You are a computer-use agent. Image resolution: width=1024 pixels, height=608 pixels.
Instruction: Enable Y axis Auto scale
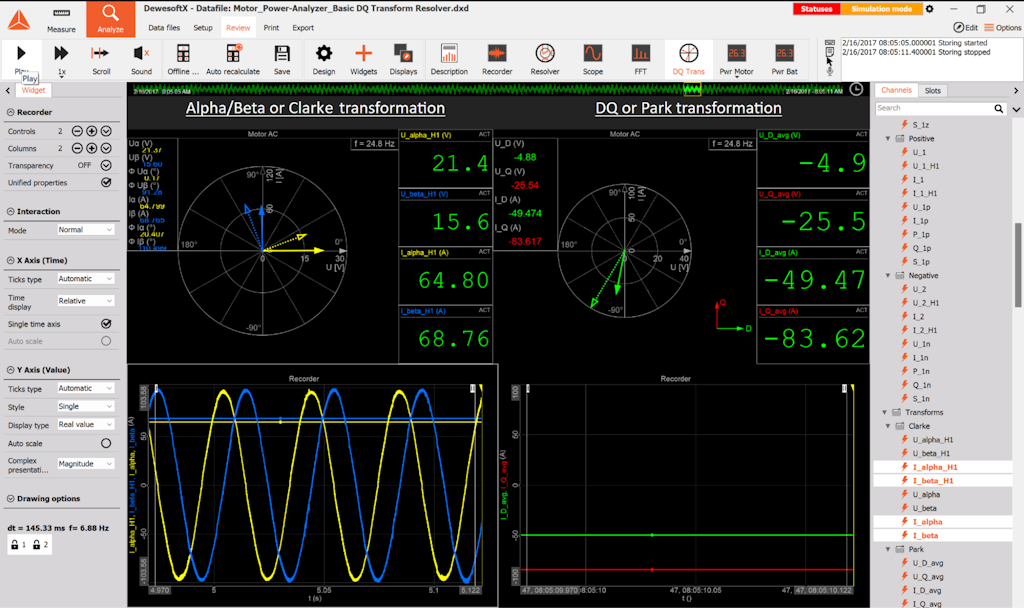[x=106, y=443]
